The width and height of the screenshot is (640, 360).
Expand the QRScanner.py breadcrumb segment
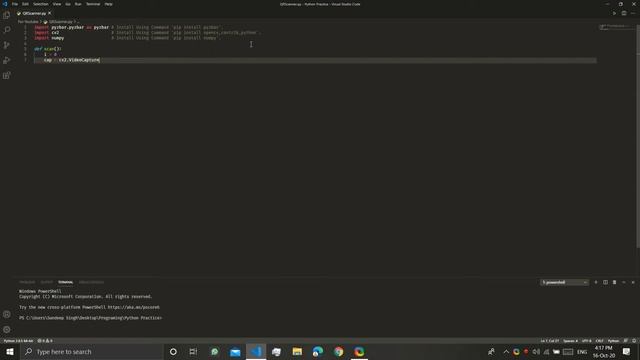coord(60,22)
